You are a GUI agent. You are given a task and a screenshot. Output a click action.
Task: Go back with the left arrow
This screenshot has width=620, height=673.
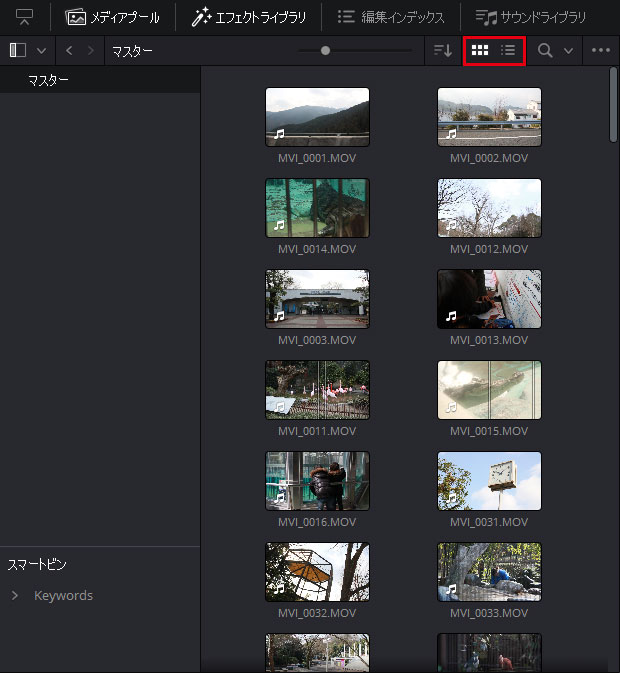click(x=69, y=50)
